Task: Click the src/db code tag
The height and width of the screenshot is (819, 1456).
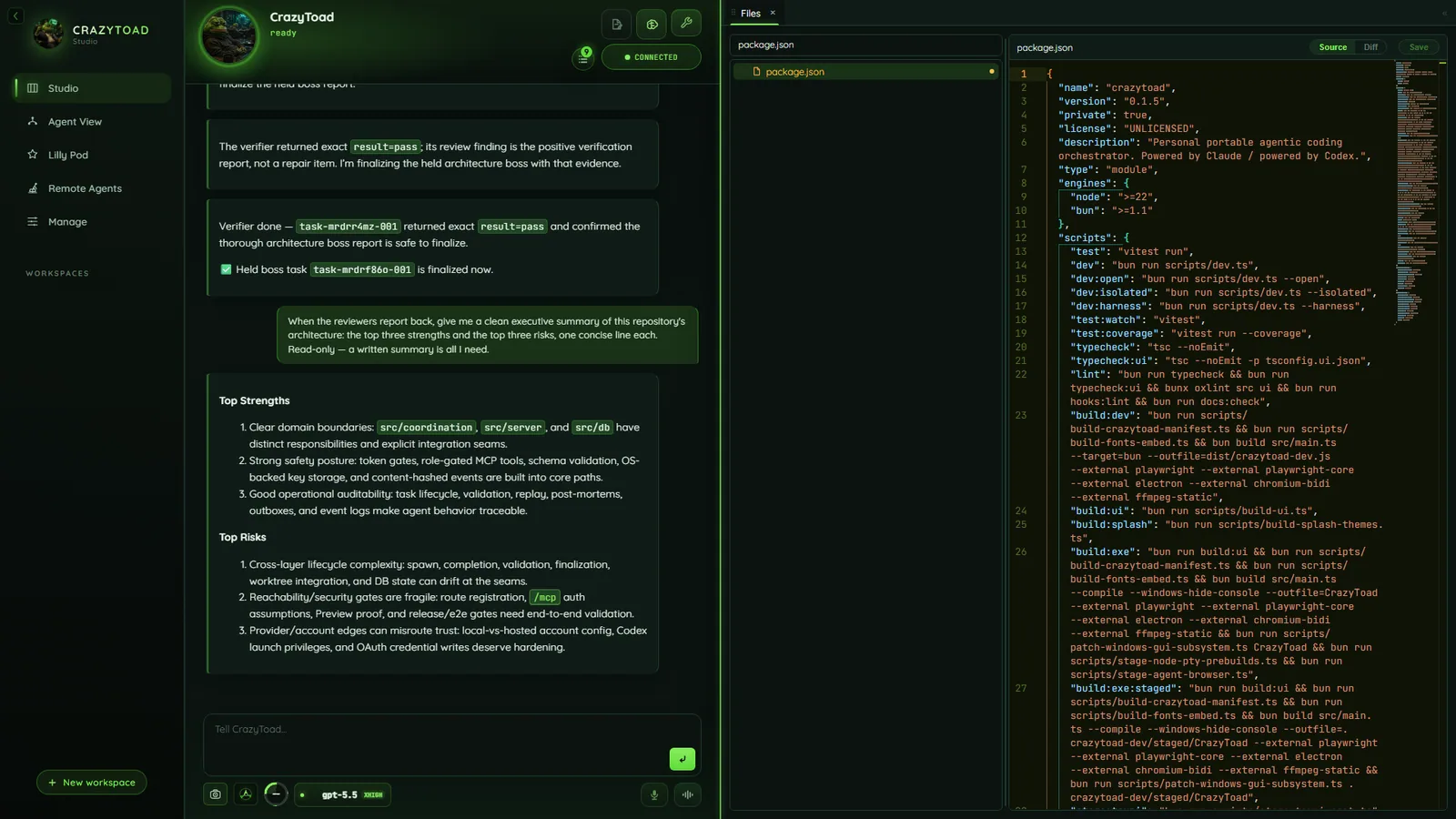Action: pyautogui.click(x=592, y=428)
